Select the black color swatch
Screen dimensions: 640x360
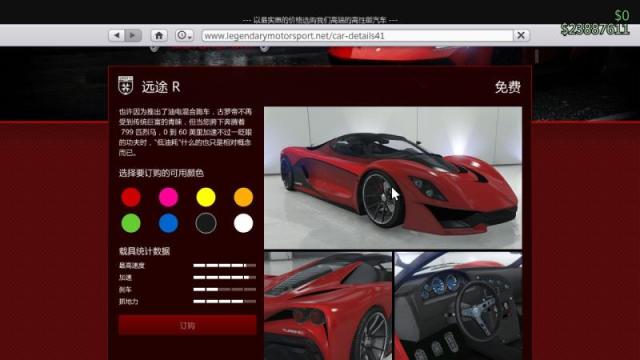206,223
